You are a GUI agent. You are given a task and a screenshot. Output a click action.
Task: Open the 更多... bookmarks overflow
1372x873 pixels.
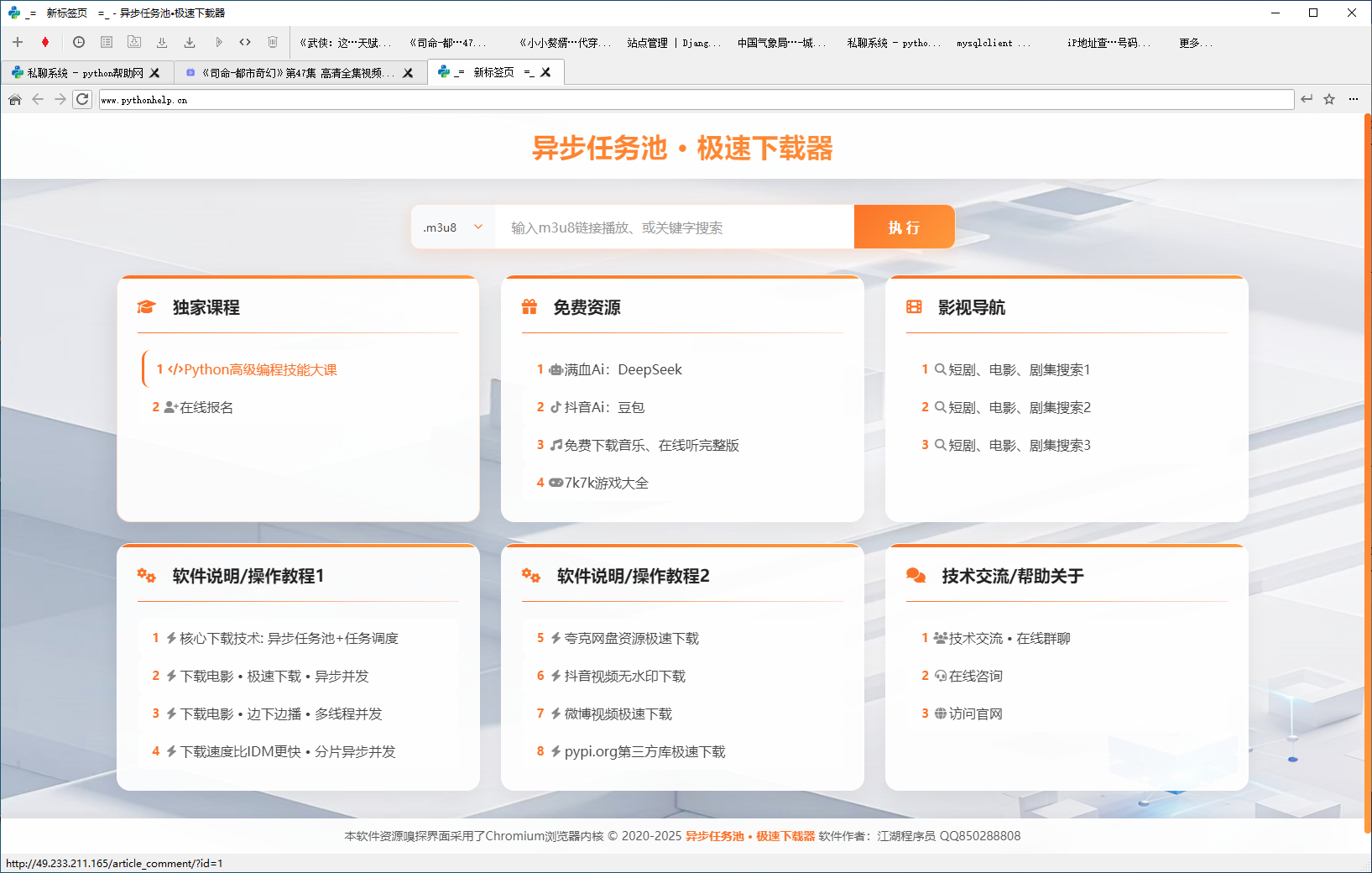[x=1195, y=43]
